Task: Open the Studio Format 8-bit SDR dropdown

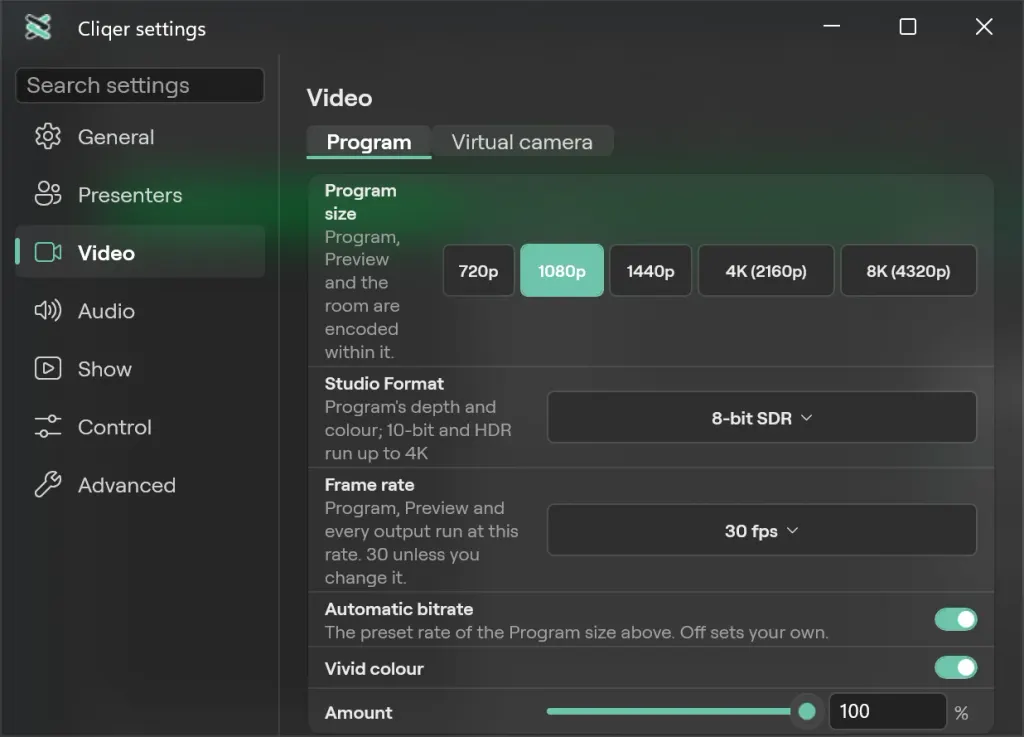Action: 761,418
